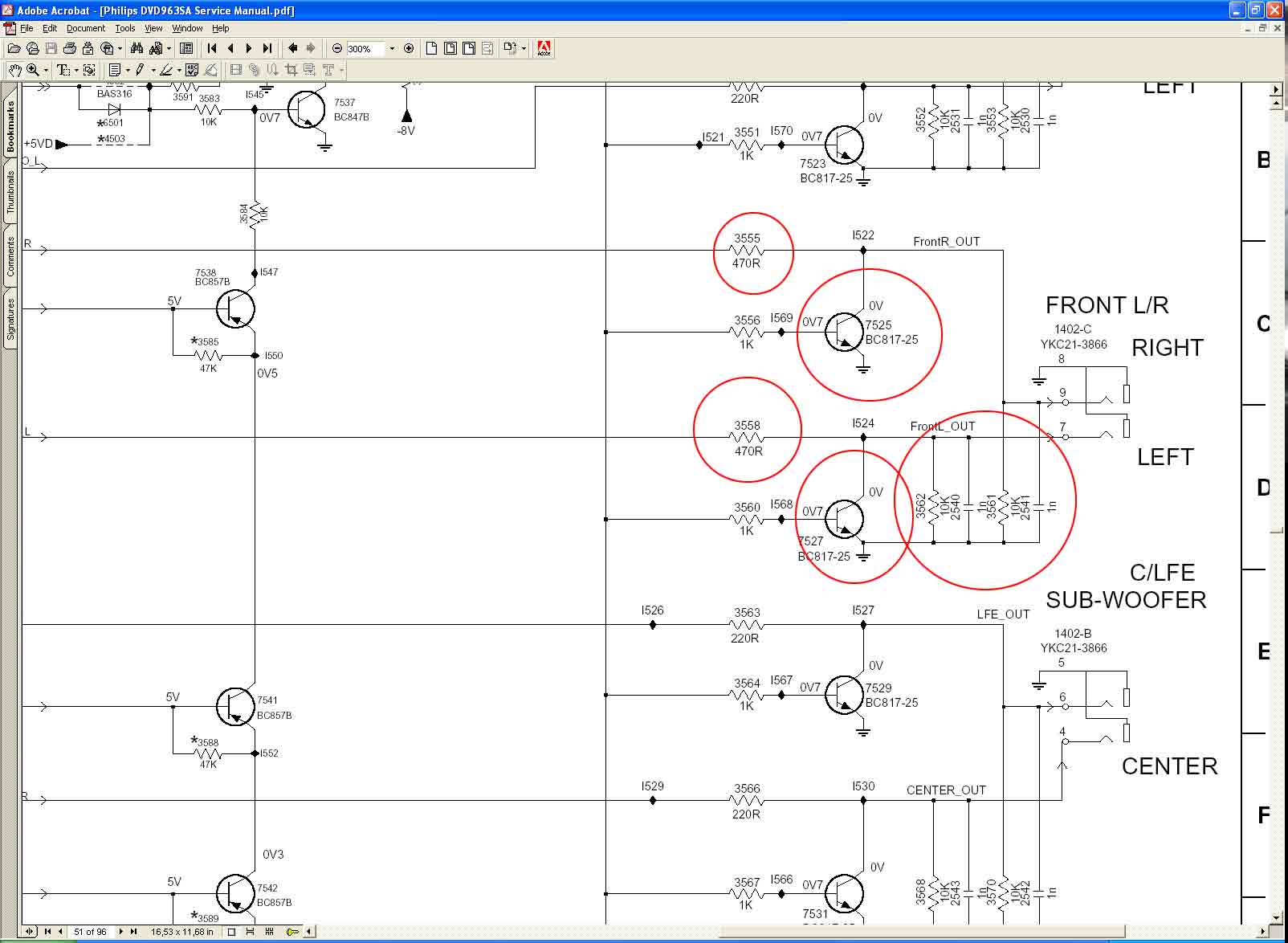This screenshot has width=1288, height=943.
Task: Open the Window menu
Action: [187, 28]
